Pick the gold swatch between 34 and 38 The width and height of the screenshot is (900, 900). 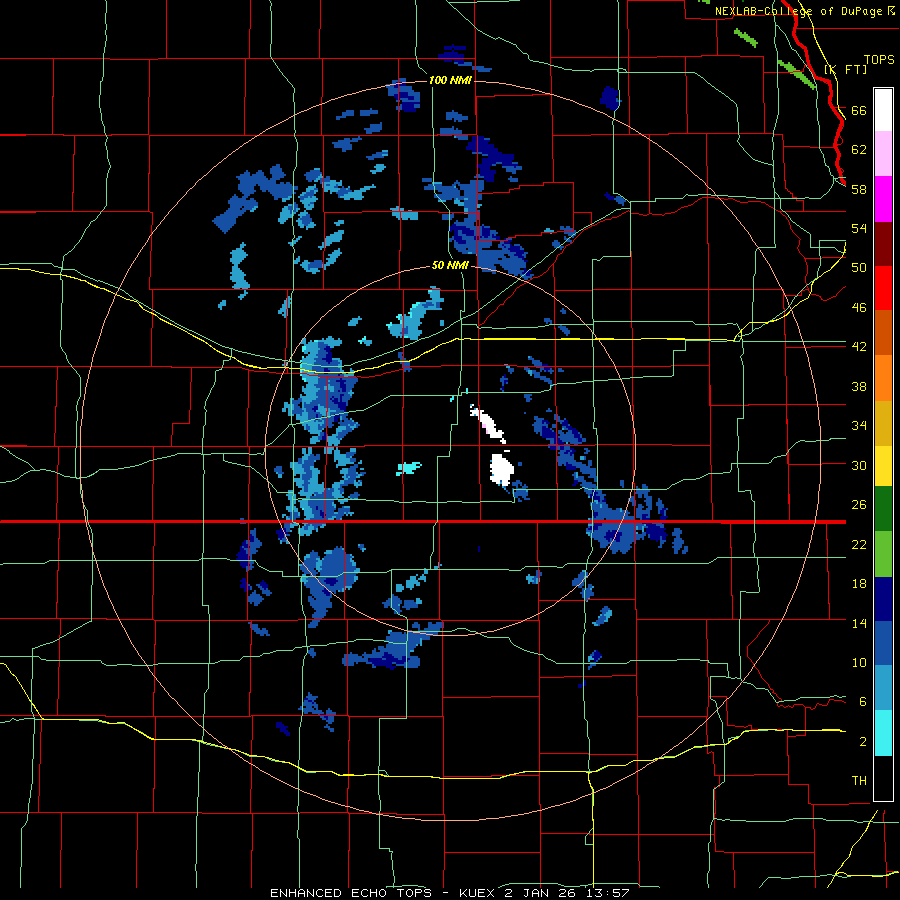[883, 424]
